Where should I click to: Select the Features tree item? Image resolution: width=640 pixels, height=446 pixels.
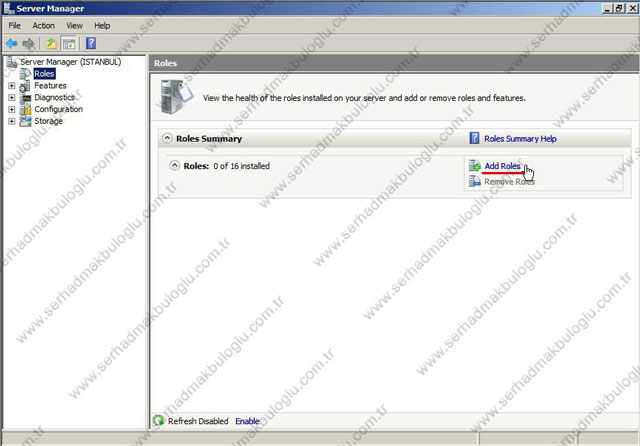click(x=50, y=86)
